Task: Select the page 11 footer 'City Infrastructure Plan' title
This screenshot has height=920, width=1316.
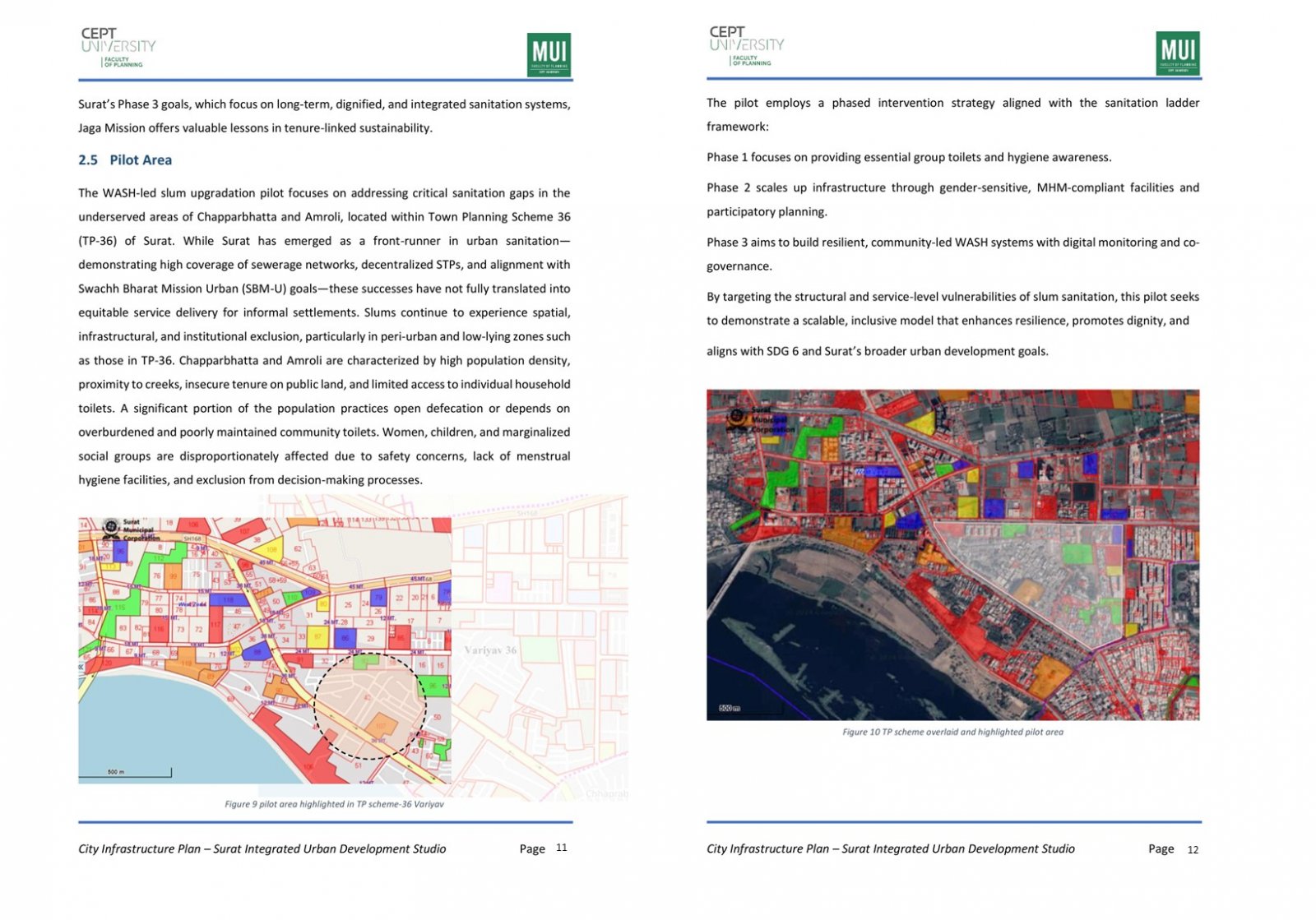Action: (x=262, y=848)
